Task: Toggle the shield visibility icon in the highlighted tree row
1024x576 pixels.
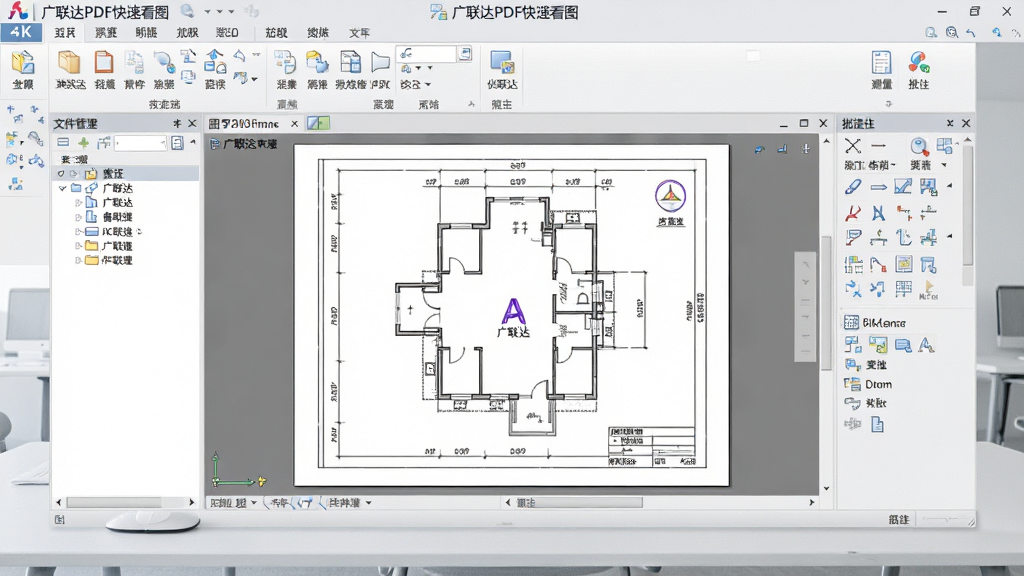Action: point(61,174)
